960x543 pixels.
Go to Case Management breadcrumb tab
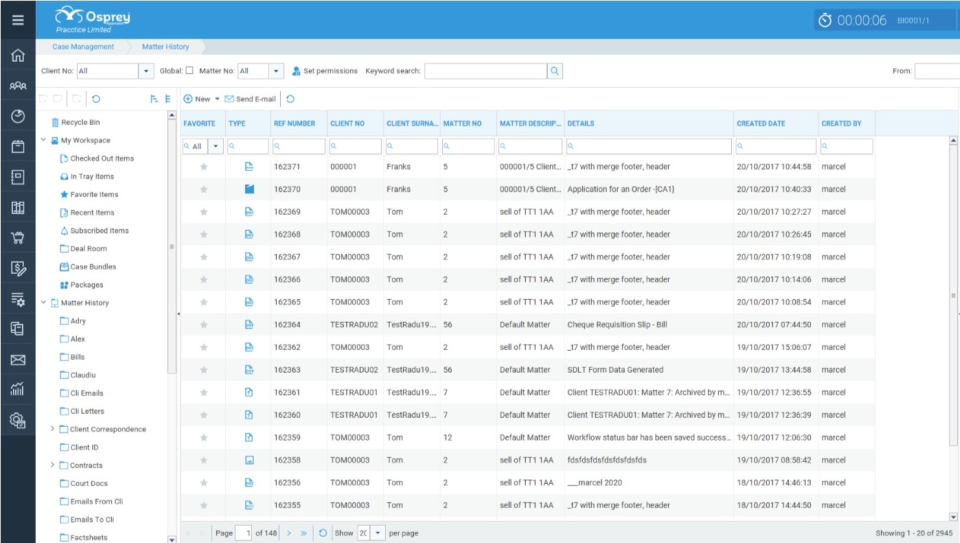pyautogui.click(x=84, y=47)
